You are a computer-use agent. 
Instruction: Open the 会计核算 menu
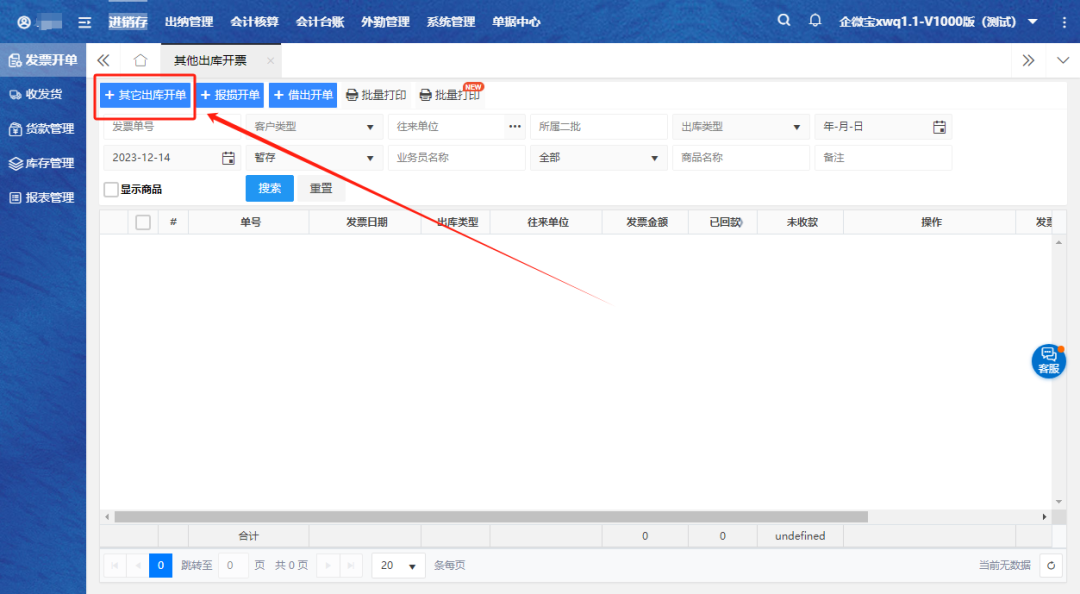(255, 22)
